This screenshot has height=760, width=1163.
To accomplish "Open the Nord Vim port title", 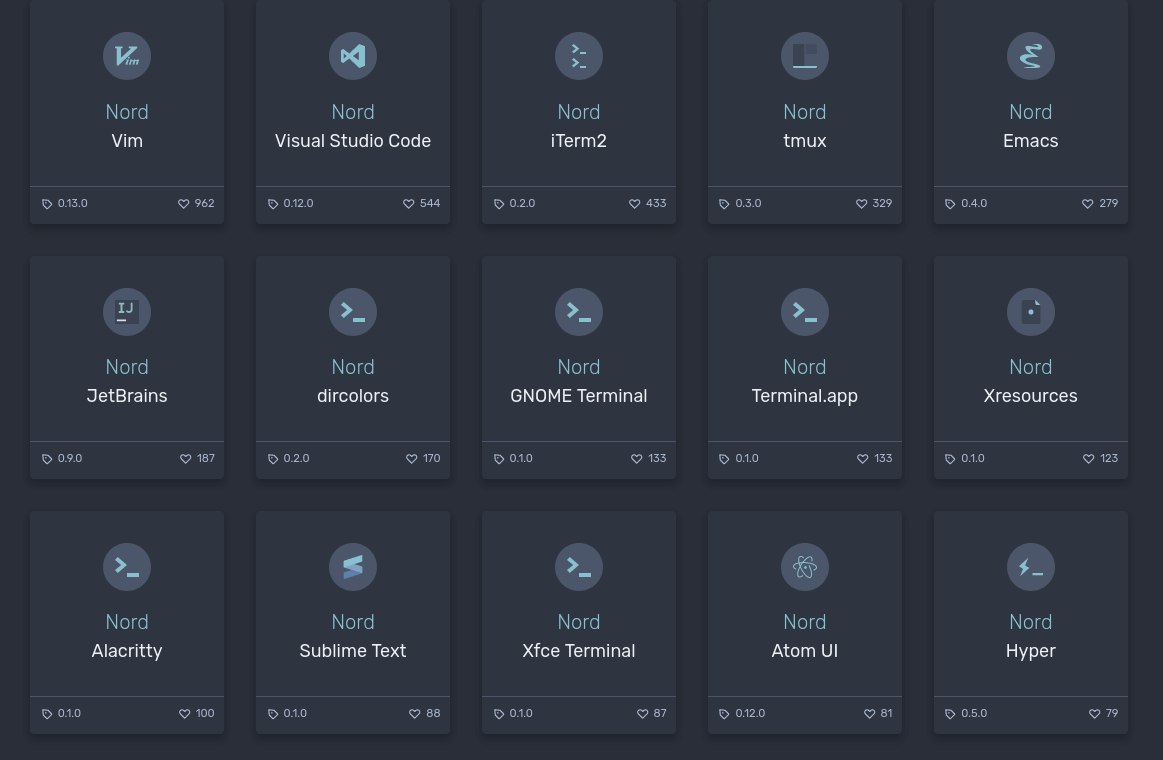I will click(x=127, y=126).
